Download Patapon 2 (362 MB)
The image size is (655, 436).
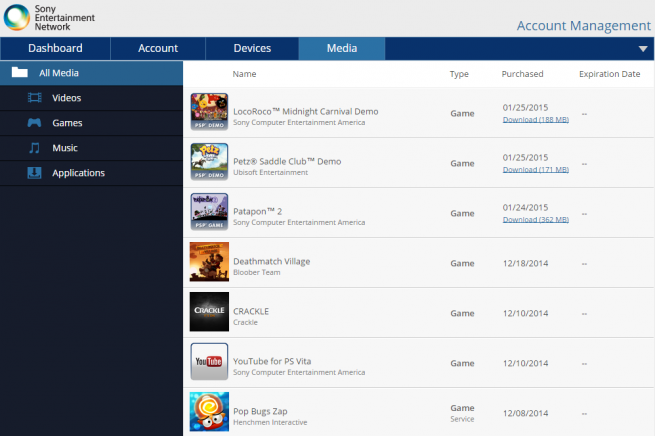coord(535,219)
